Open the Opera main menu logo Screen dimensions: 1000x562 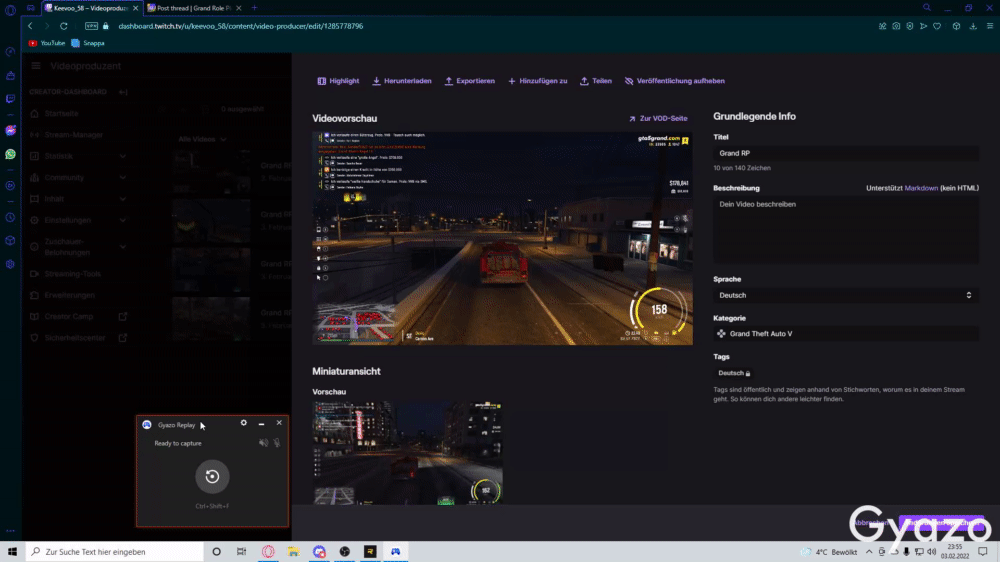(10, 10)
